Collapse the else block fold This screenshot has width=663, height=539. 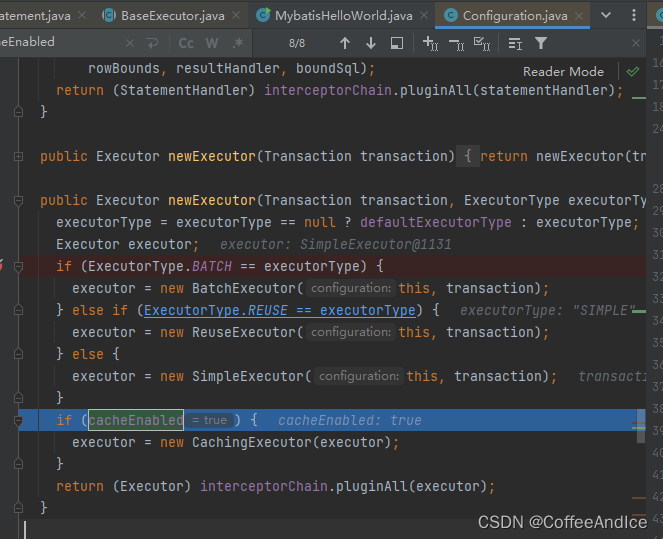[18, 354]
